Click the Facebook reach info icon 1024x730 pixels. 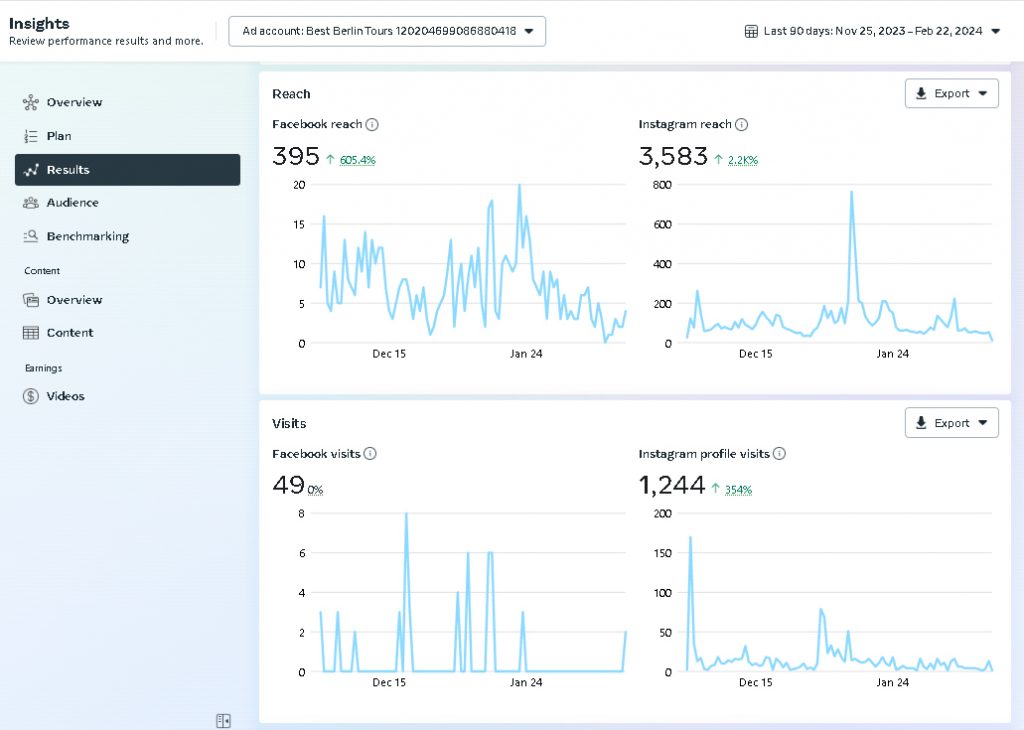point(372,125)
